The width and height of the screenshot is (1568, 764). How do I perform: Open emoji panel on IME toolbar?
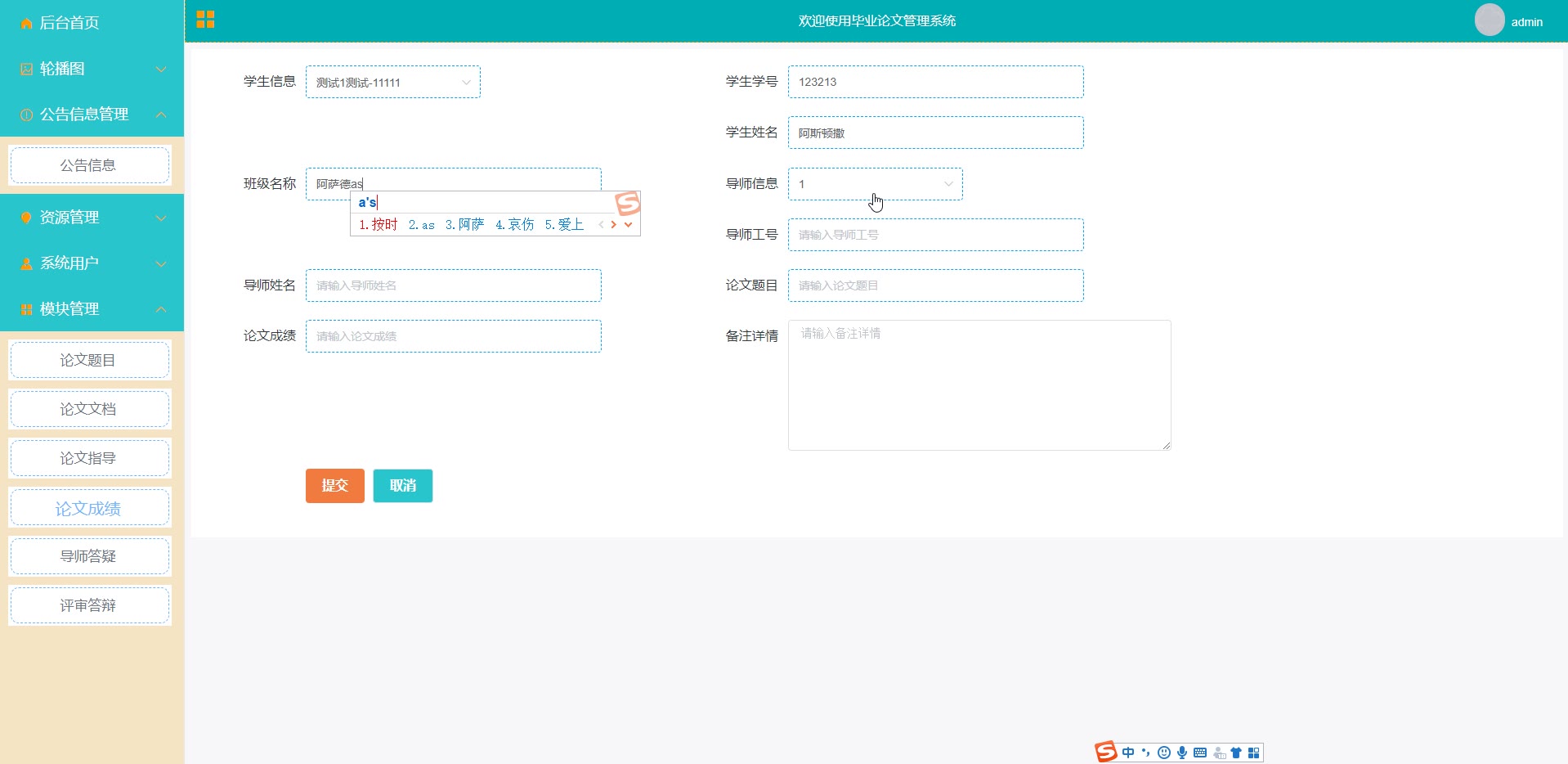click(1163, 753)
